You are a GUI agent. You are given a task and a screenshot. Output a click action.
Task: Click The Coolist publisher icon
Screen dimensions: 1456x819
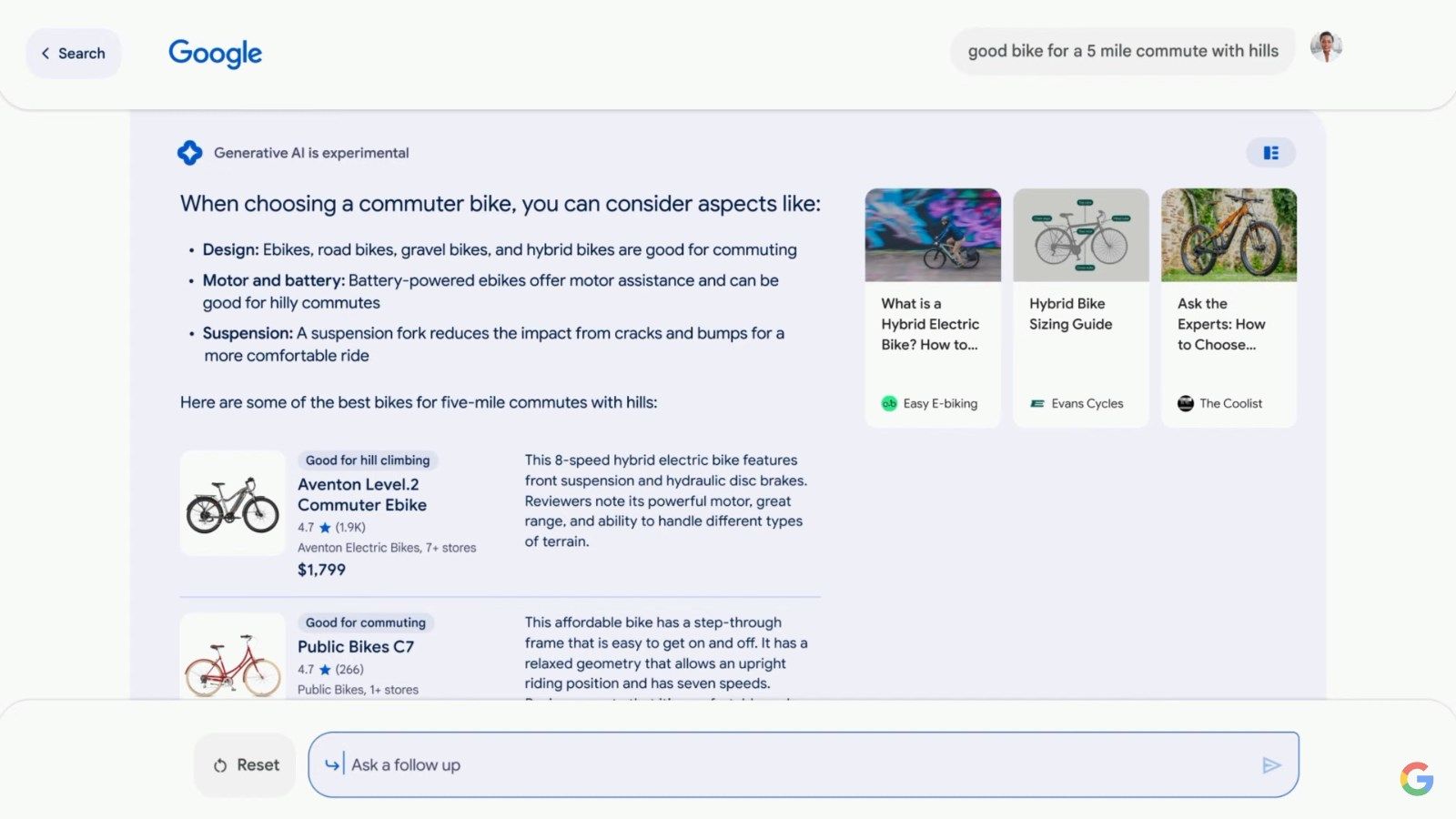(1186, 403)
